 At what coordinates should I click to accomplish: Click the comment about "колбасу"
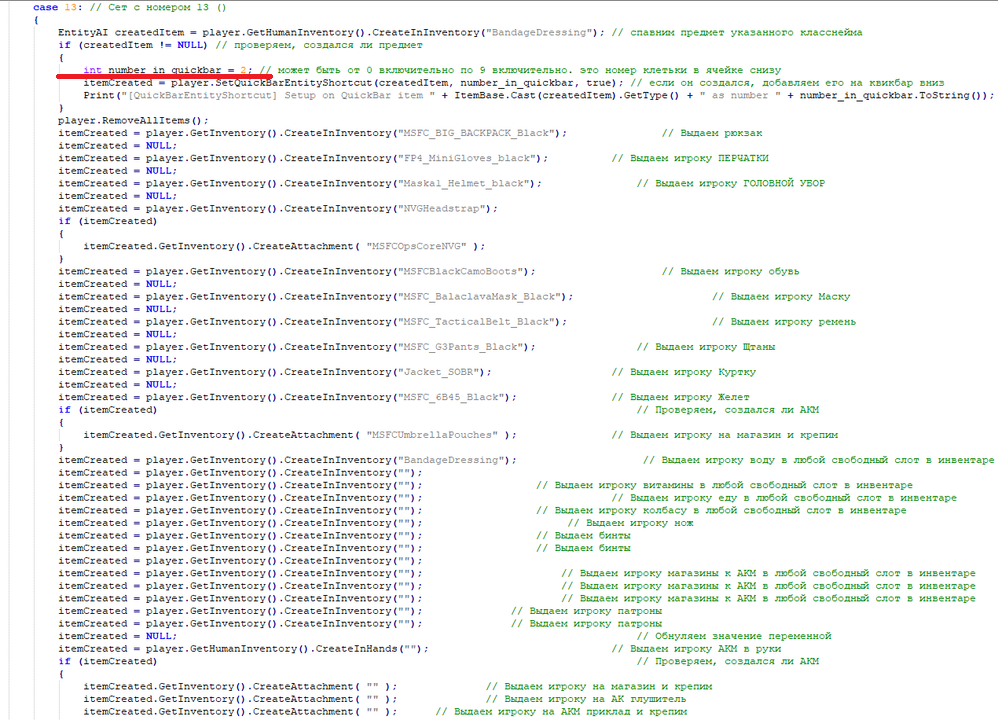tap(721, 511)
